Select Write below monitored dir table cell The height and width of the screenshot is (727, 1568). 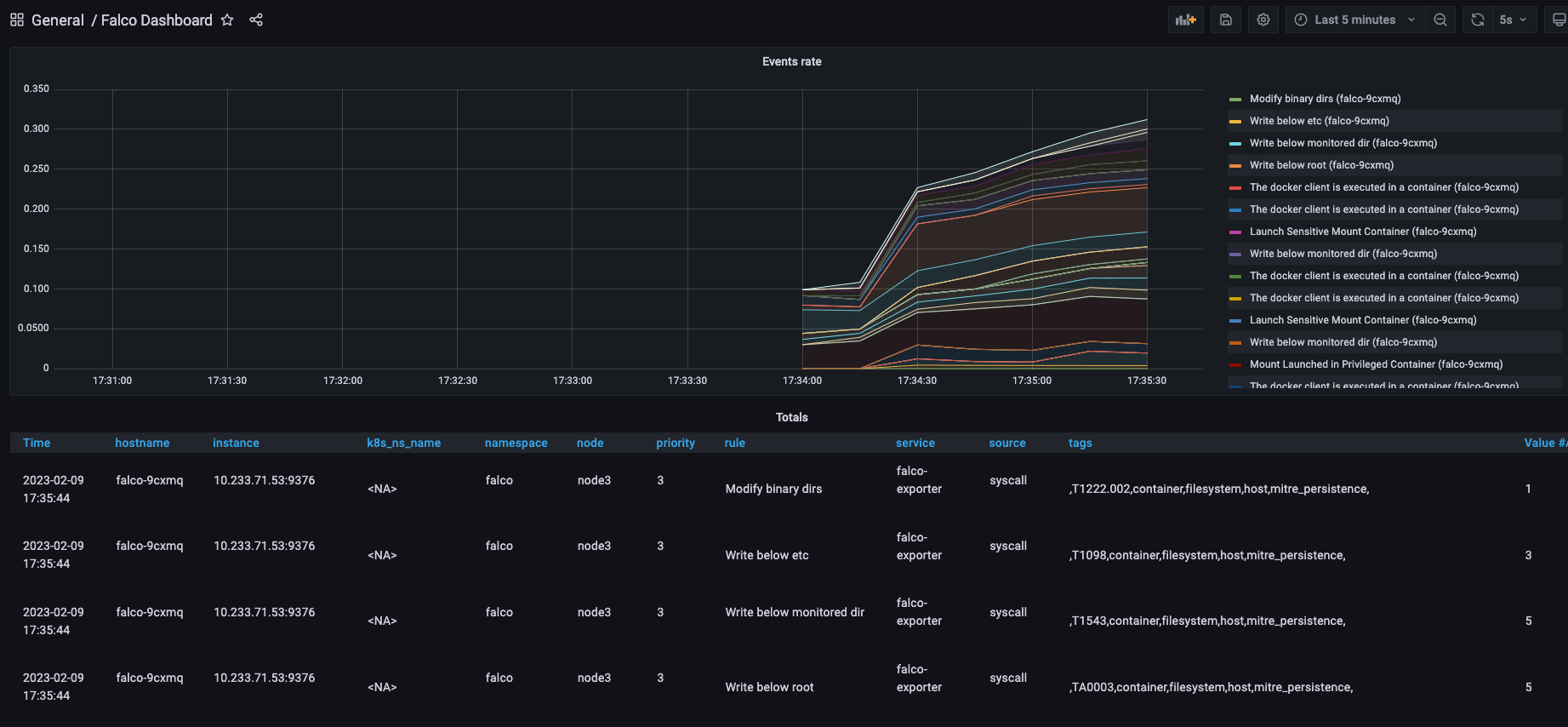(795, 612)
